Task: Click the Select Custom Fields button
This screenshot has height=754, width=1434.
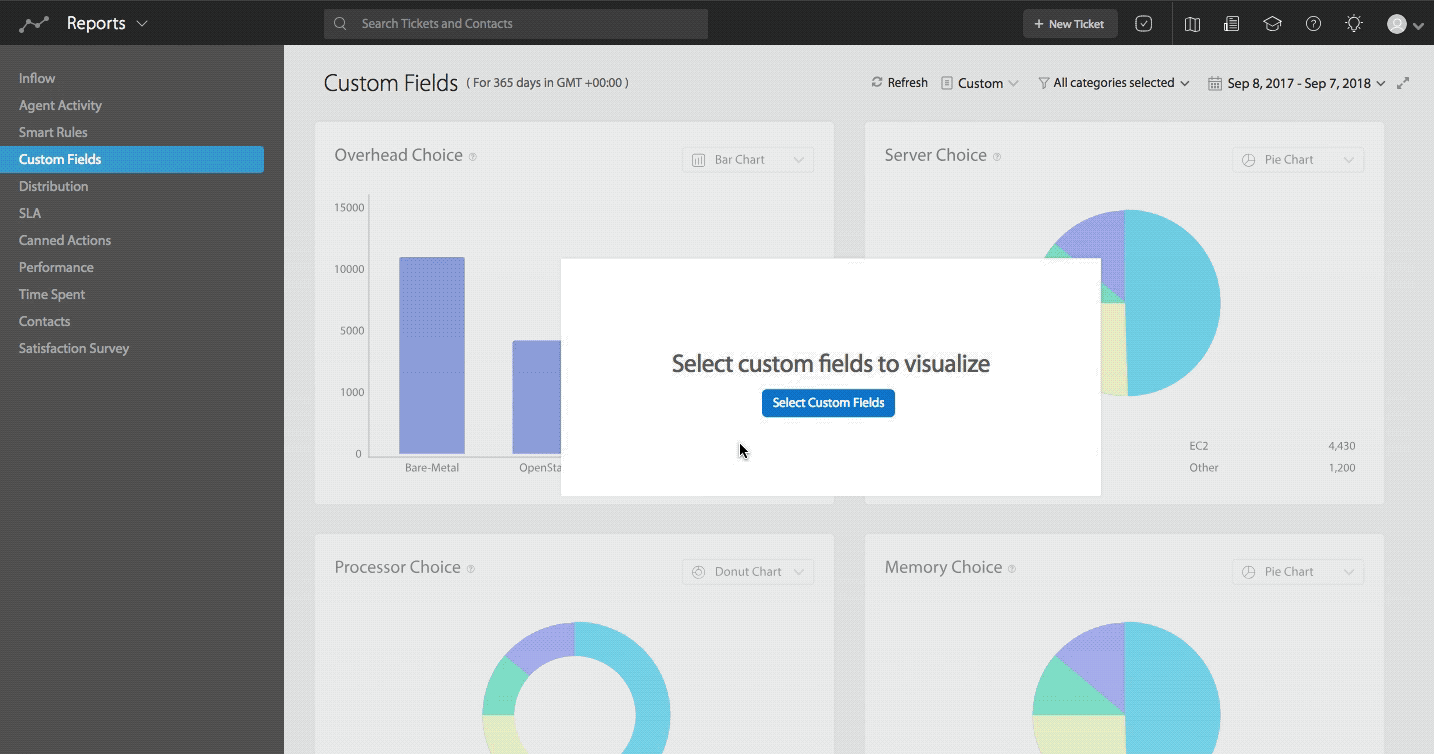Action: click(x=828, y=403)
